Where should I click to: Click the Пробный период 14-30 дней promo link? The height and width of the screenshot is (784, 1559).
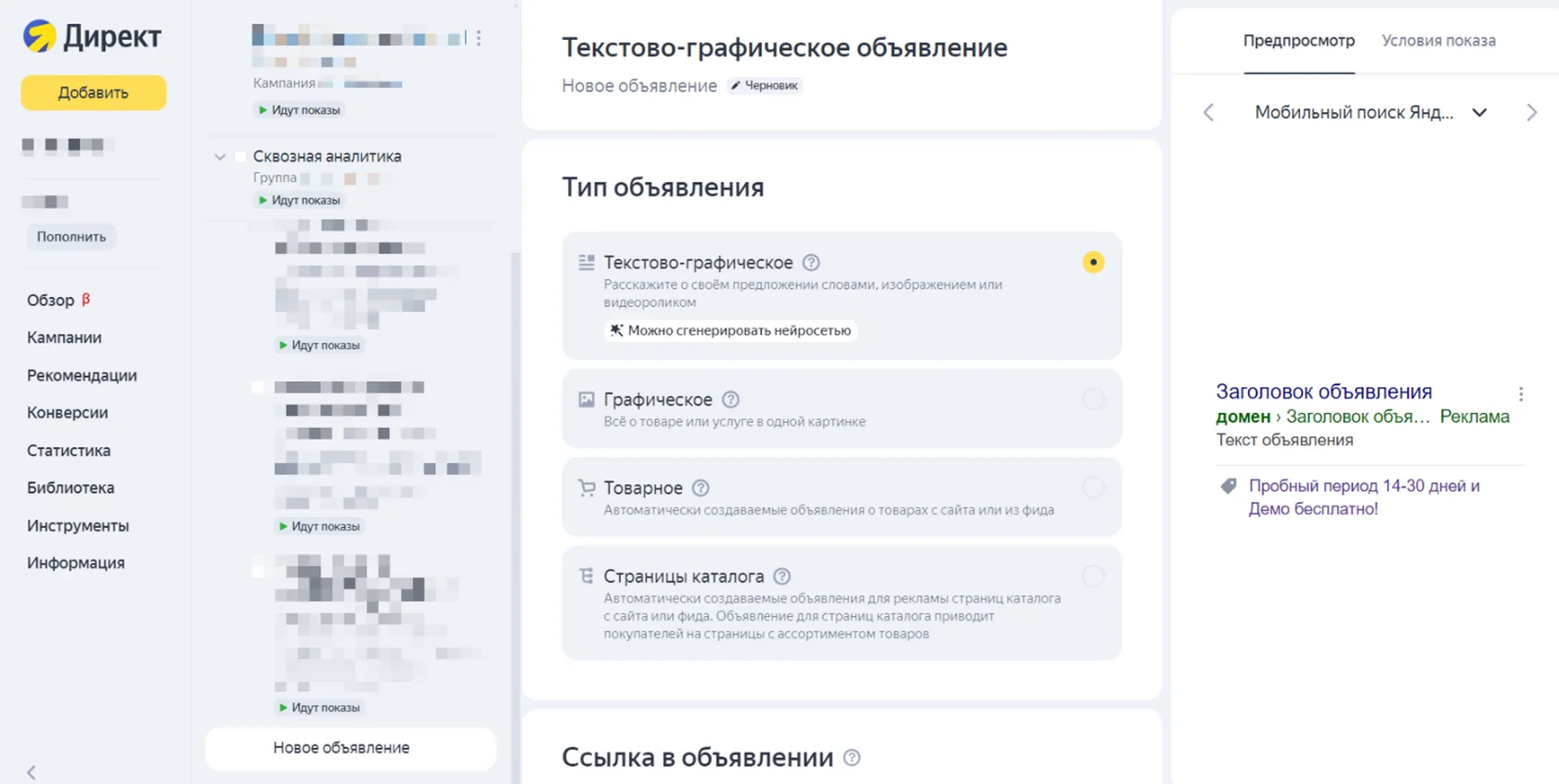point(1364,497)
